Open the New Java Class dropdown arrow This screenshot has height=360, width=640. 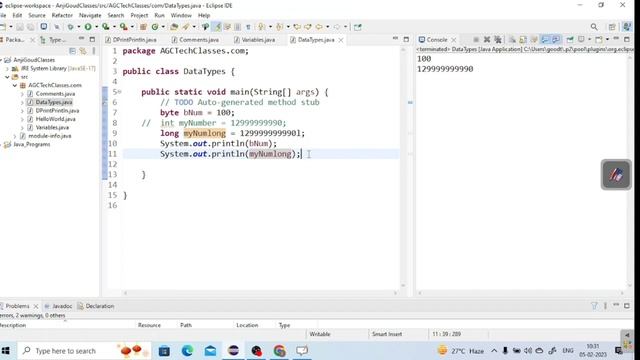pos(163,27)
